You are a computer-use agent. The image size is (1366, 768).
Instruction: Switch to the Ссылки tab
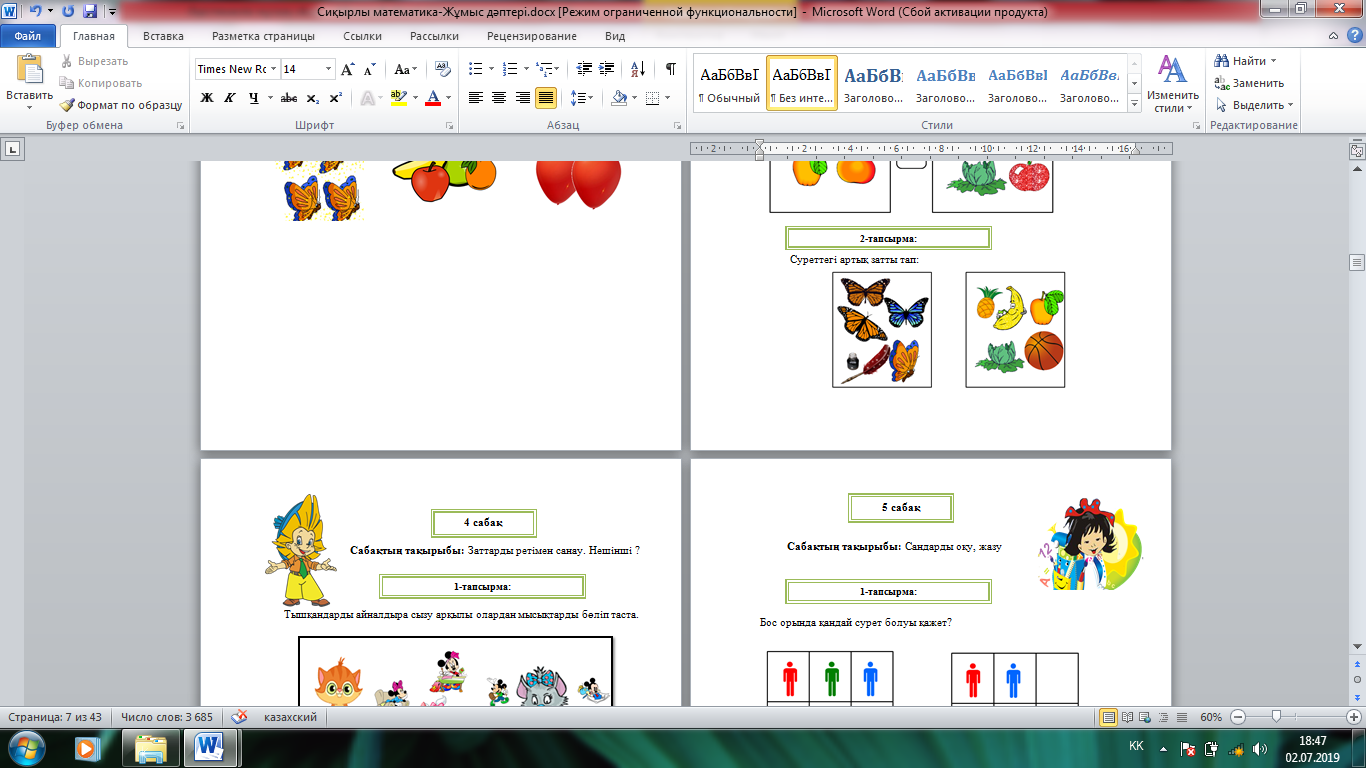[362, 36]
